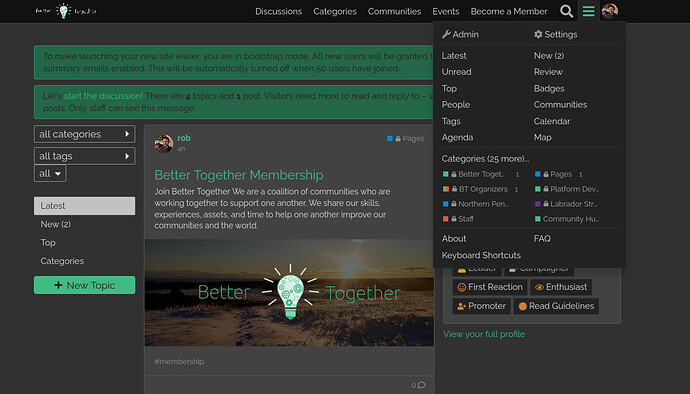Click the 'start the discussion!' link

103,96
